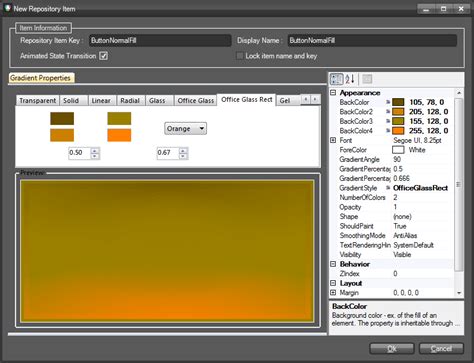Select the Opacity property row
The width and height of the screenshot is (474, 363).
tap(392, 207)
